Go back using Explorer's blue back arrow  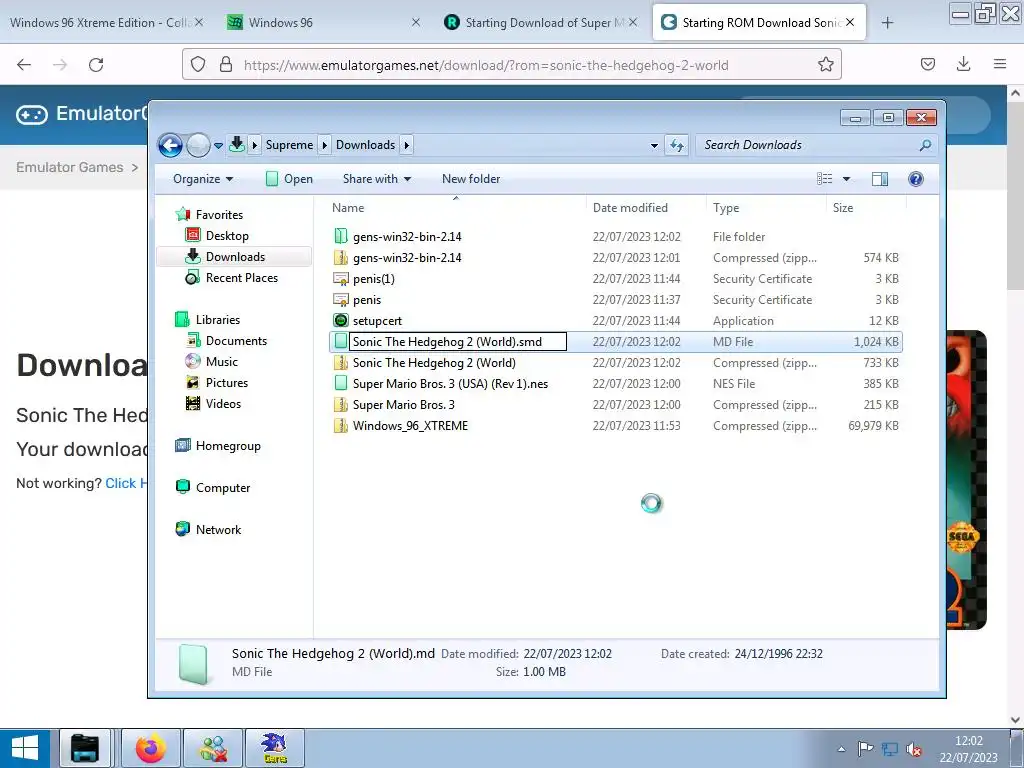click(170, 145)
